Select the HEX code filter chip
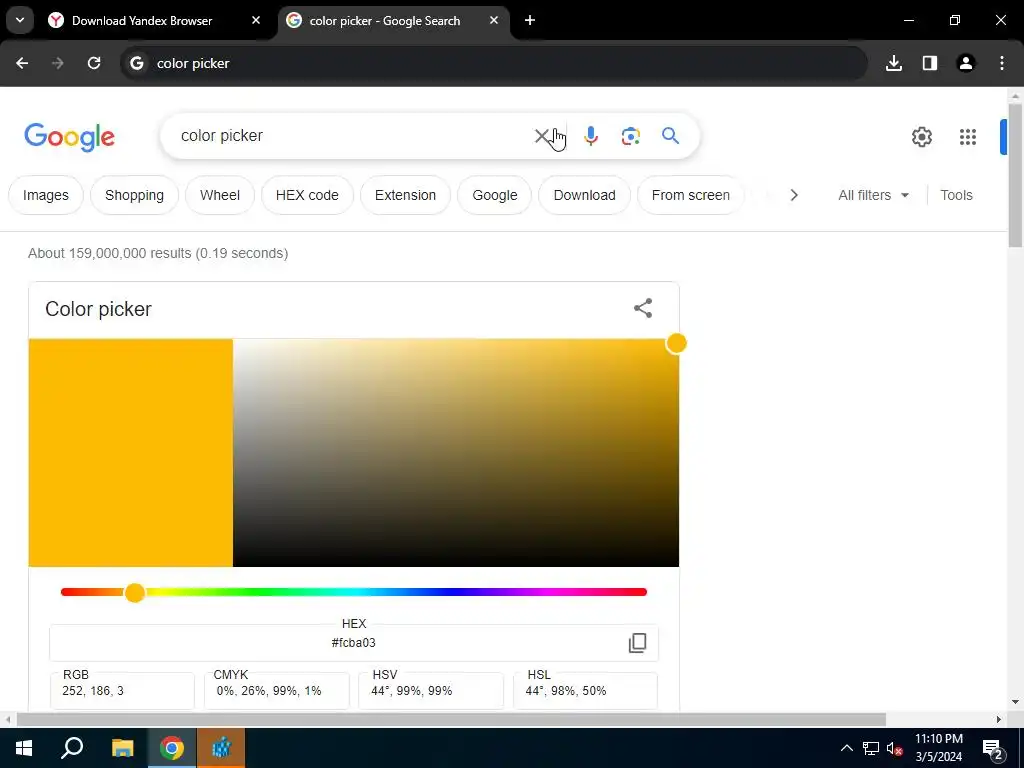Viewport: 1024px width, 768px height. [307, 195]
